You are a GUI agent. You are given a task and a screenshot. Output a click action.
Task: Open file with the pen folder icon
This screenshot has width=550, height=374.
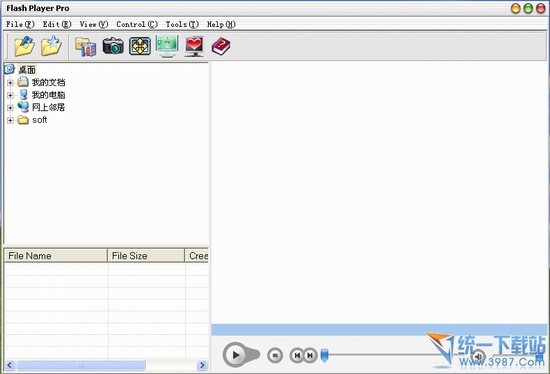(24, 46)
